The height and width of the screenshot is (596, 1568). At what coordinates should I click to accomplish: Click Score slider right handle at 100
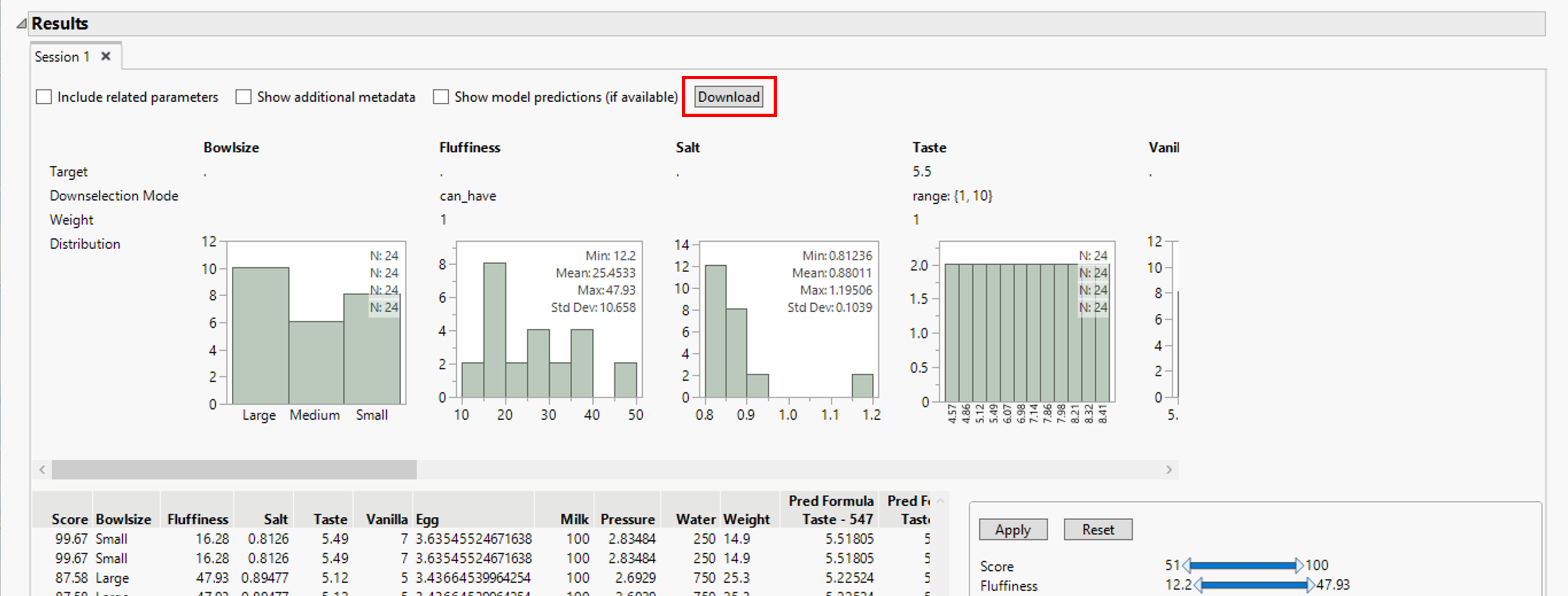[x=1299, y=566]
